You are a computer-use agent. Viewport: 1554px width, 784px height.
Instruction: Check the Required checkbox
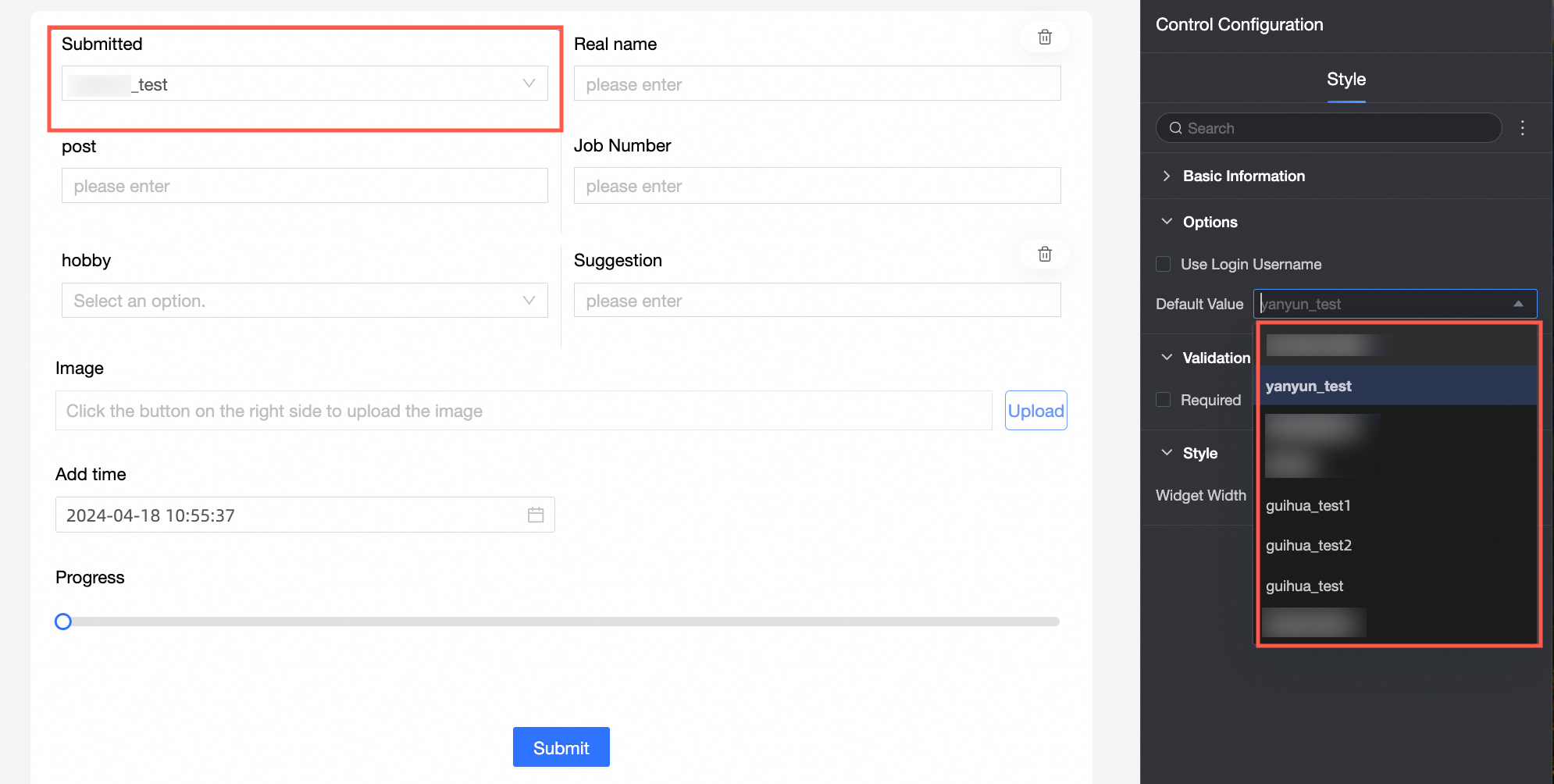1164,400
